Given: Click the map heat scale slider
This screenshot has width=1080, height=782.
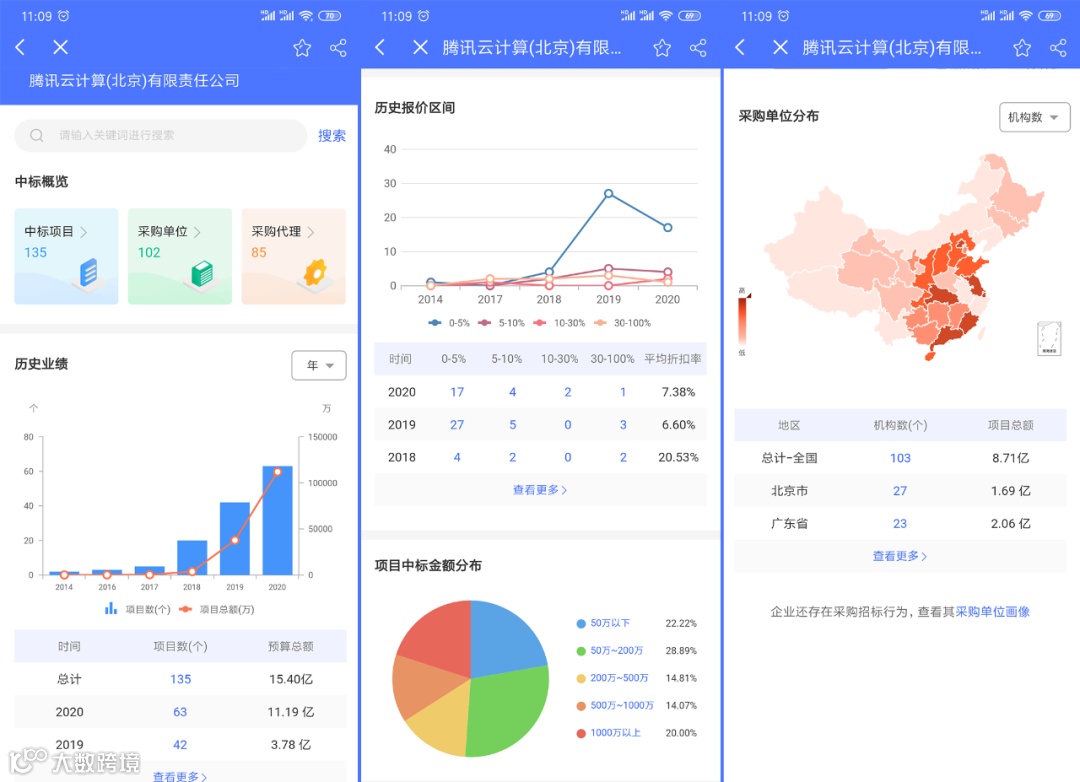Looking at the screenshot, I should (742, 320).
